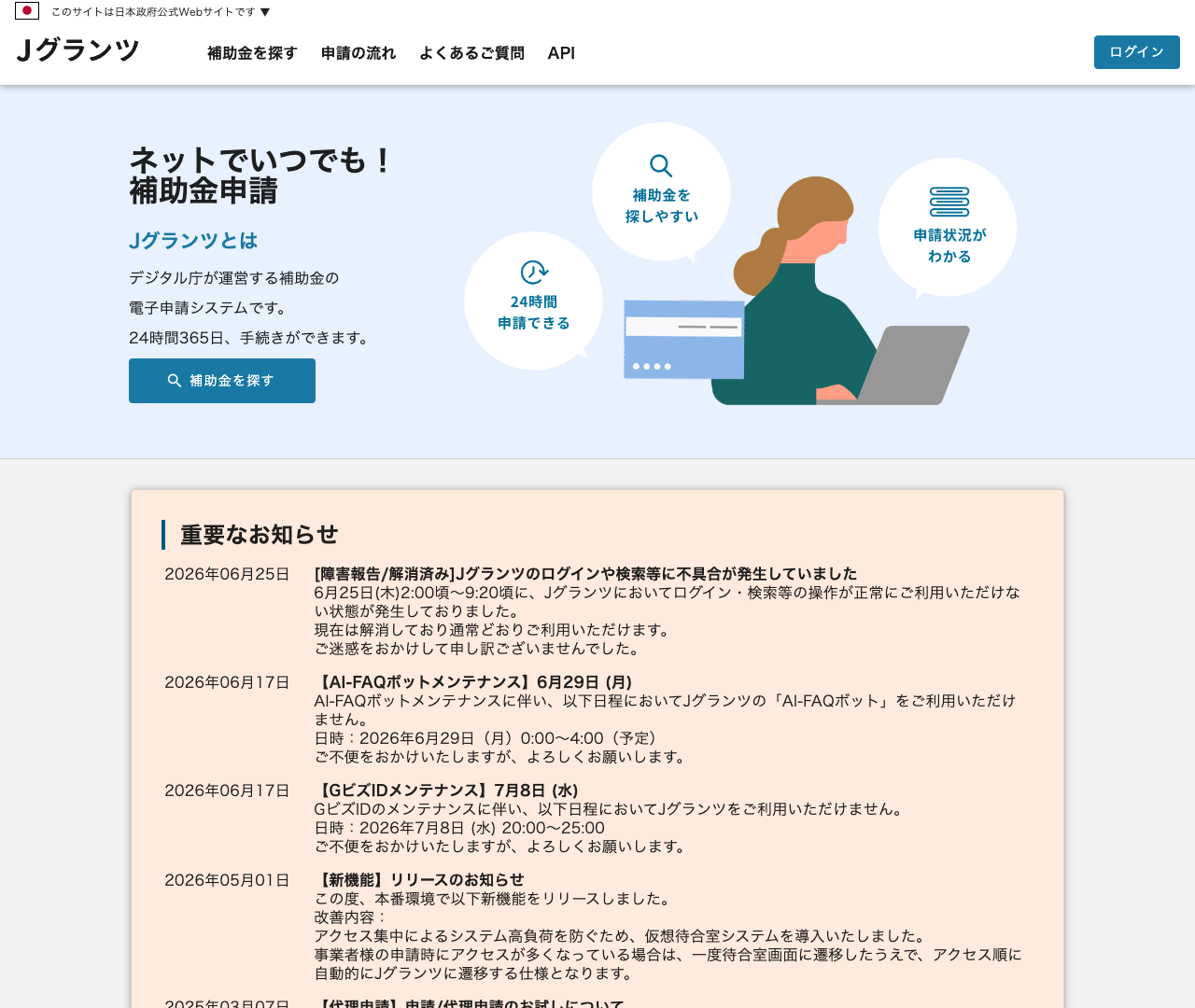Open the 新機能 リリースのお知らせ notice

419,880
